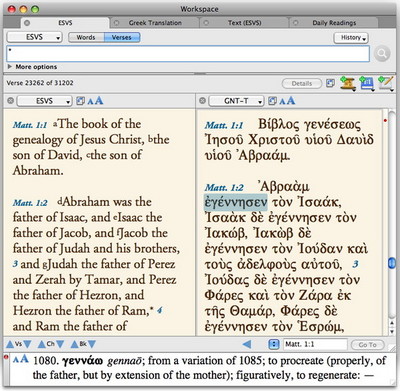400x391 pixels.
Task: Close the Daily Readings tab
Action: tap(295, 23)
